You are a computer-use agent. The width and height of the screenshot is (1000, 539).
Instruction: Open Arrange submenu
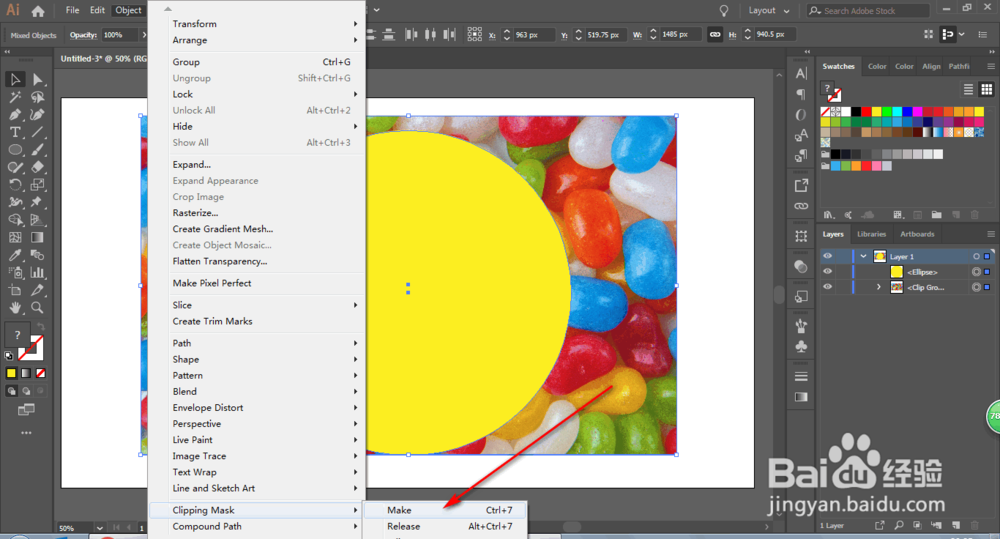256,40
